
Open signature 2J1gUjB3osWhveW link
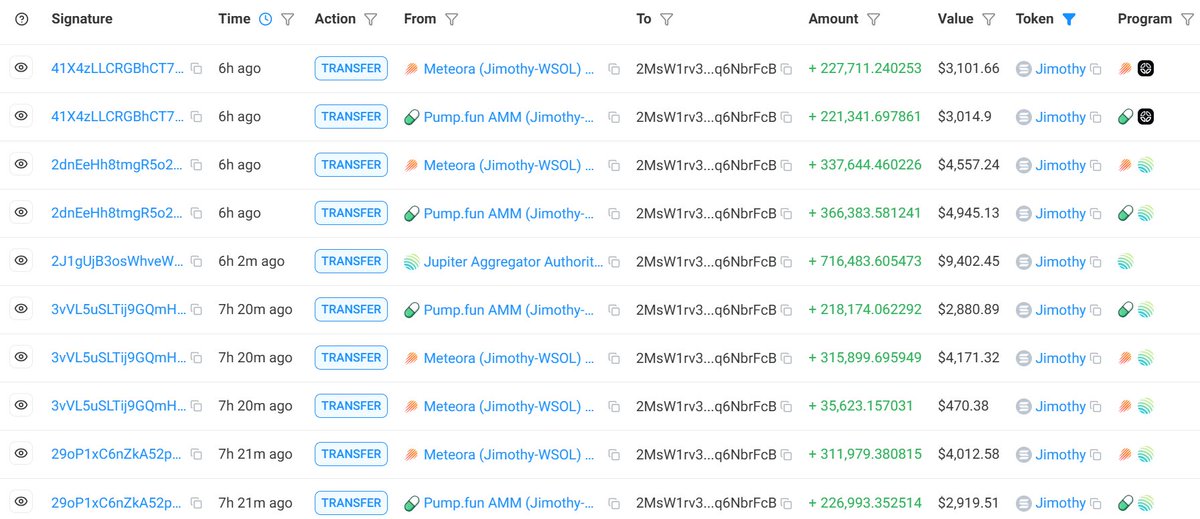[x=118, y=261]
